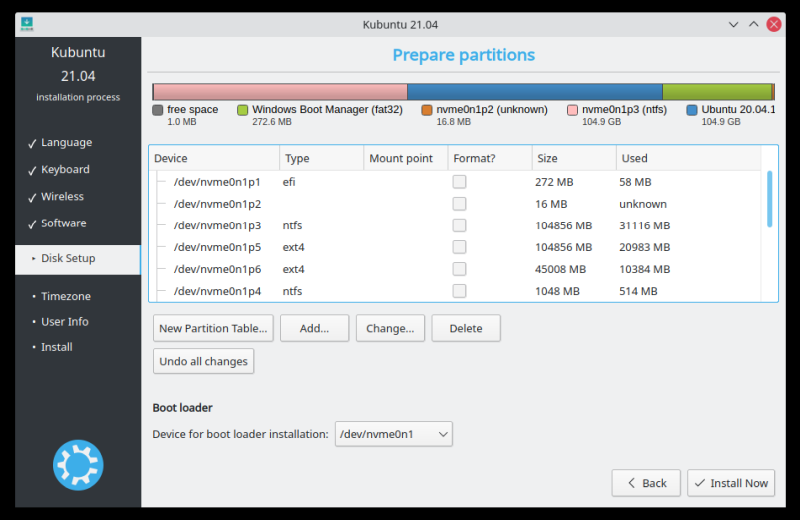Click the Delete partition button
This screenshot has width=800, height=520.
click(466, 328)
